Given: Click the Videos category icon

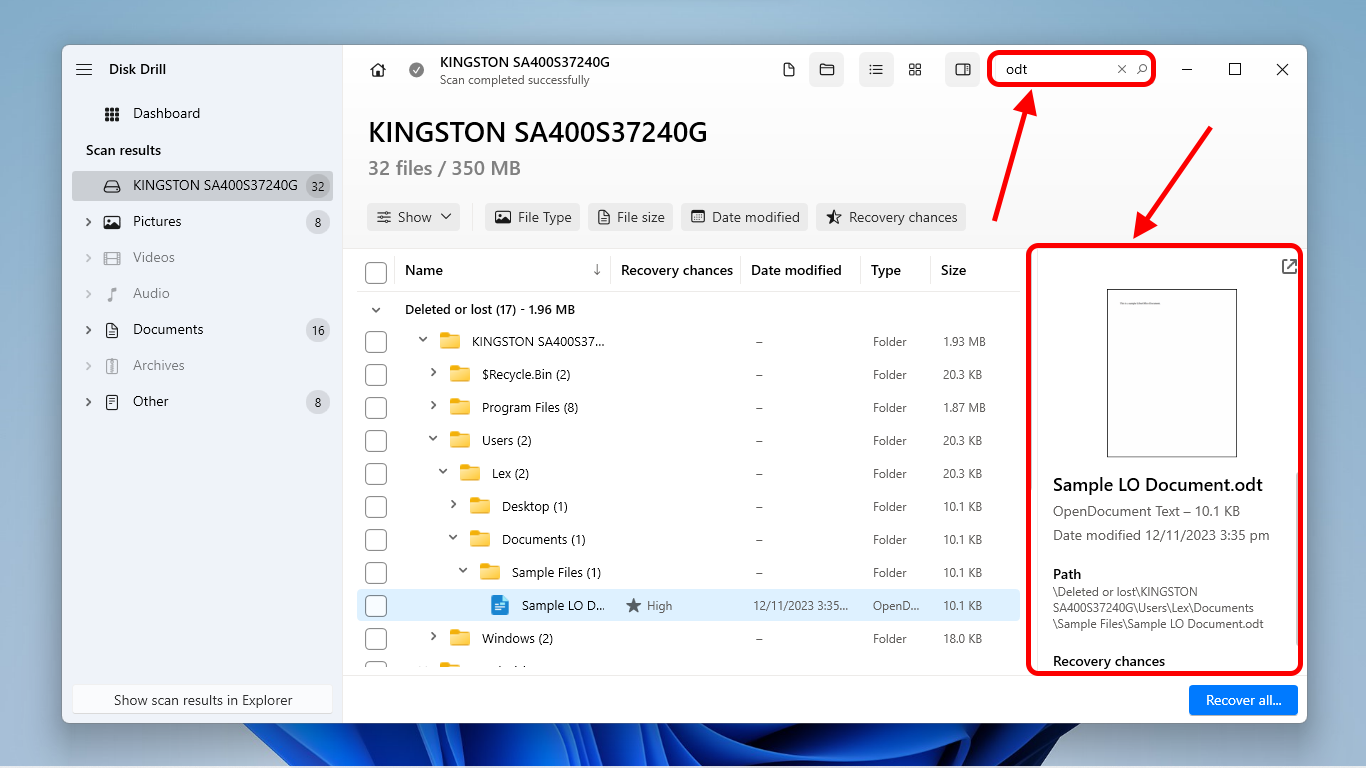Looking at the screenshot, I should tap(112, 258).
